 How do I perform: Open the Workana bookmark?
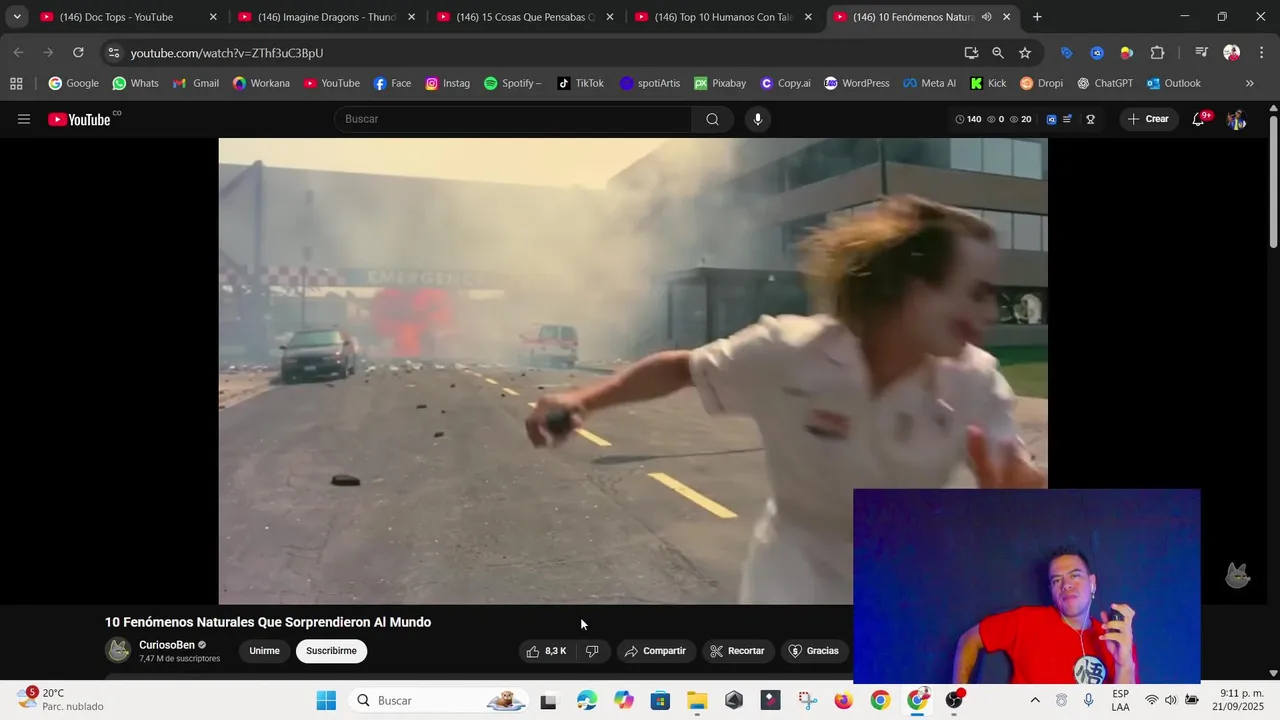click(261, 83)
